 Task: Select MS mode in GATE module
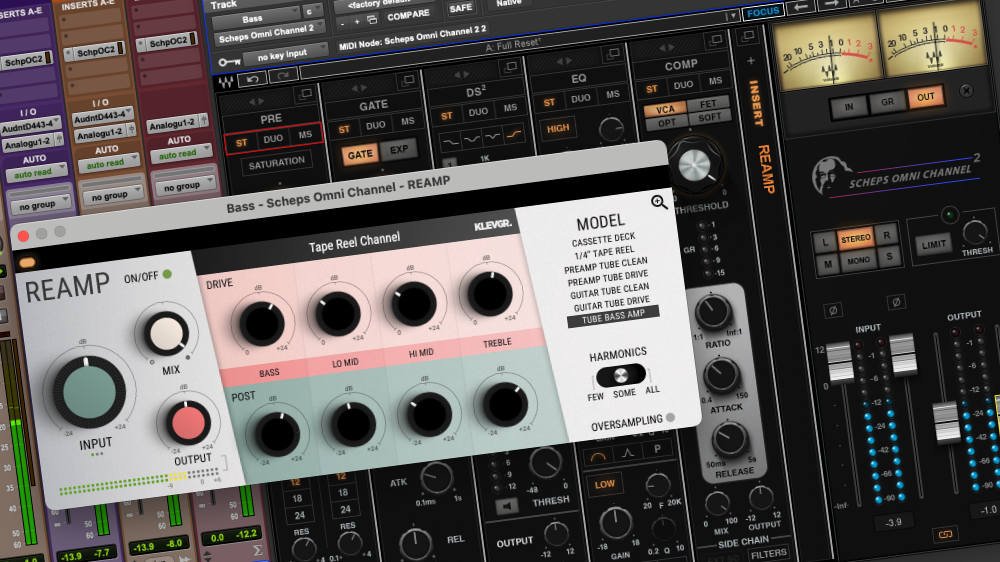tap(408, 121)
